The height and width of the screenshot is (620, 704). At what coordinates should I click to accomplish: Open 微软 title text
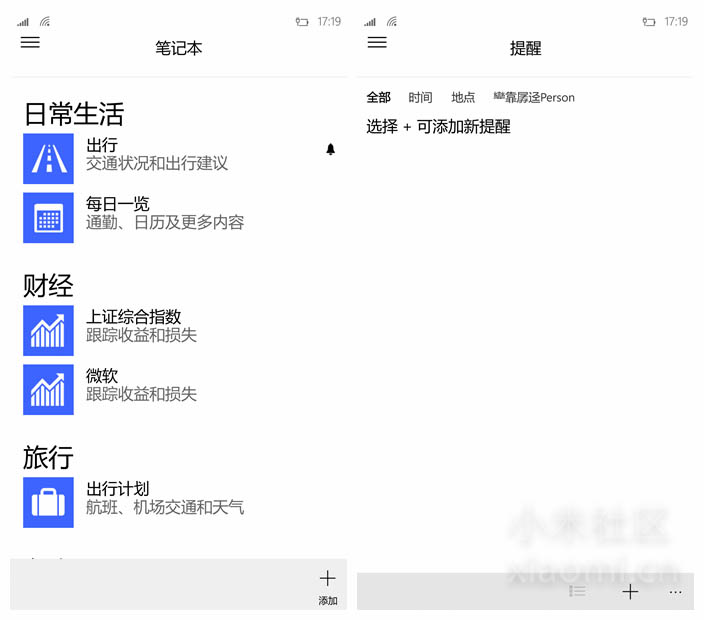102,376
